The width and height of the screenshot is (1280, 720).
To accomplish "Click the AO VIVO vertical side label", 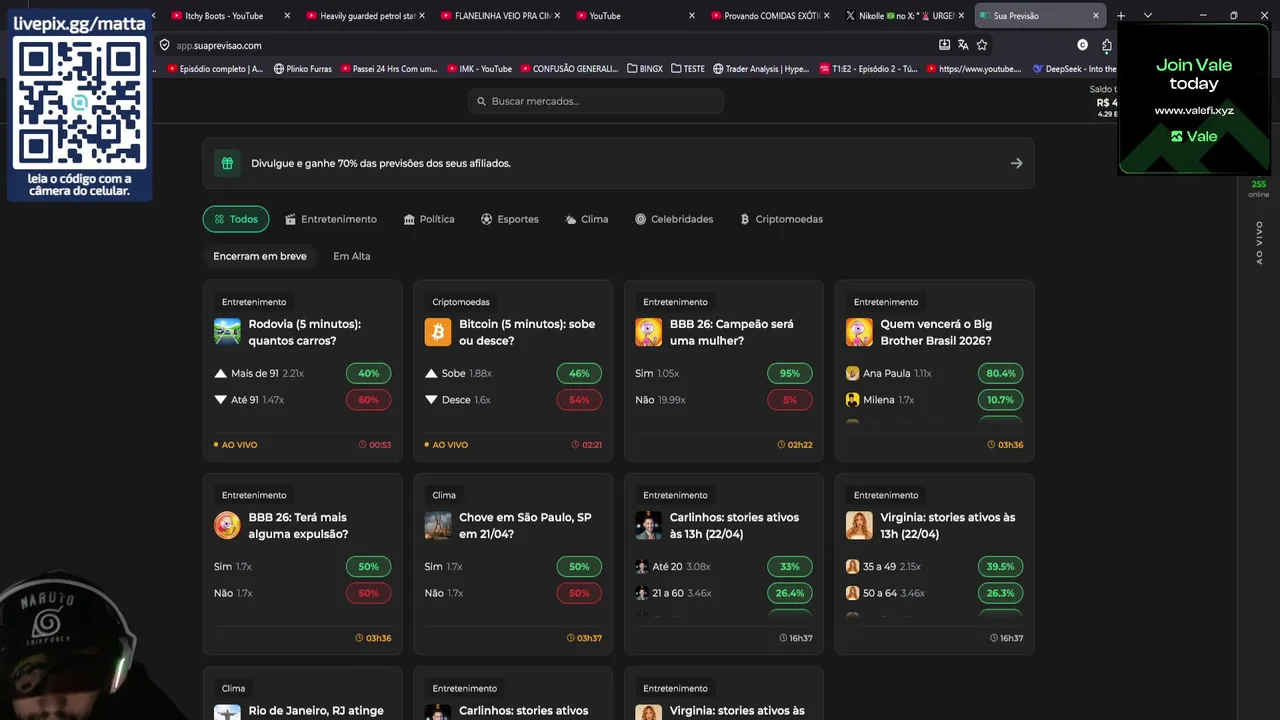I will pyautogui.click(x=1259, y=243).
